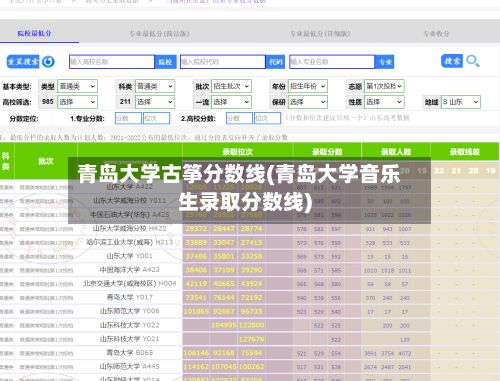Click the 搜索 button

pos(452,61)
